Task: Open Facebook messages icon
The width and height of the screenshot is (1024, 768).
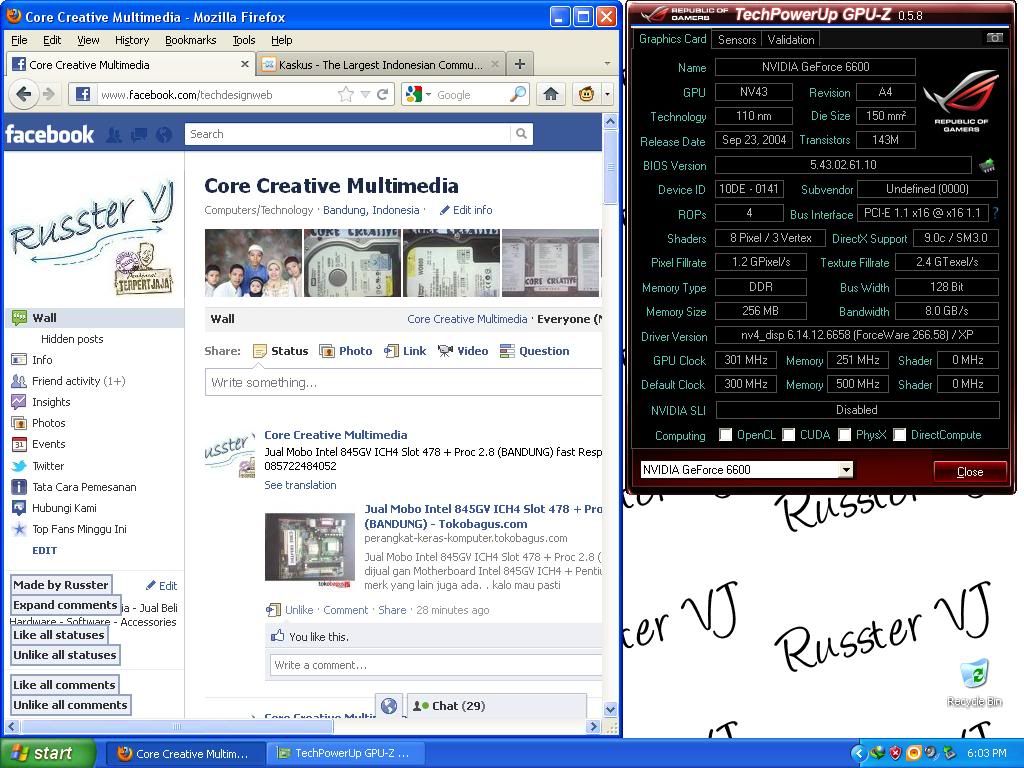Action: tap(139, 135)
